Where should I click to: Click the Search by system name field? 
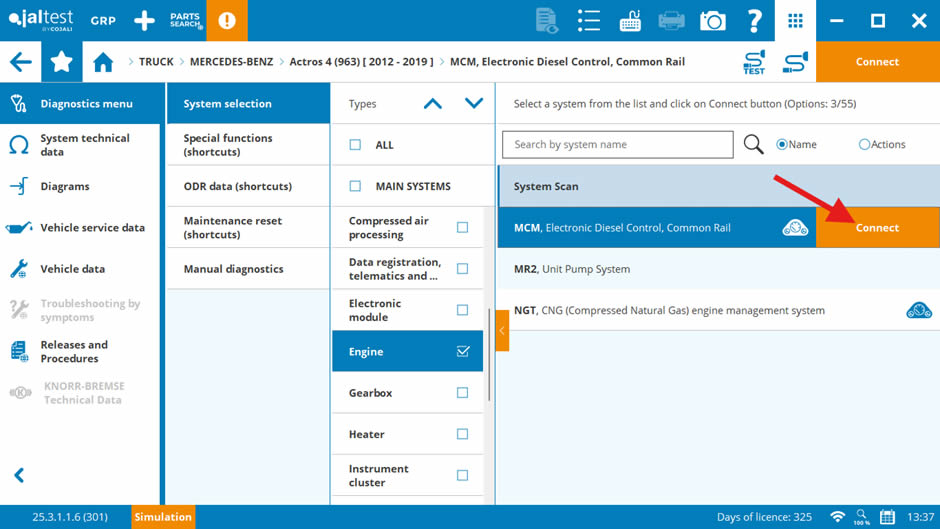[x=617, y=145]
